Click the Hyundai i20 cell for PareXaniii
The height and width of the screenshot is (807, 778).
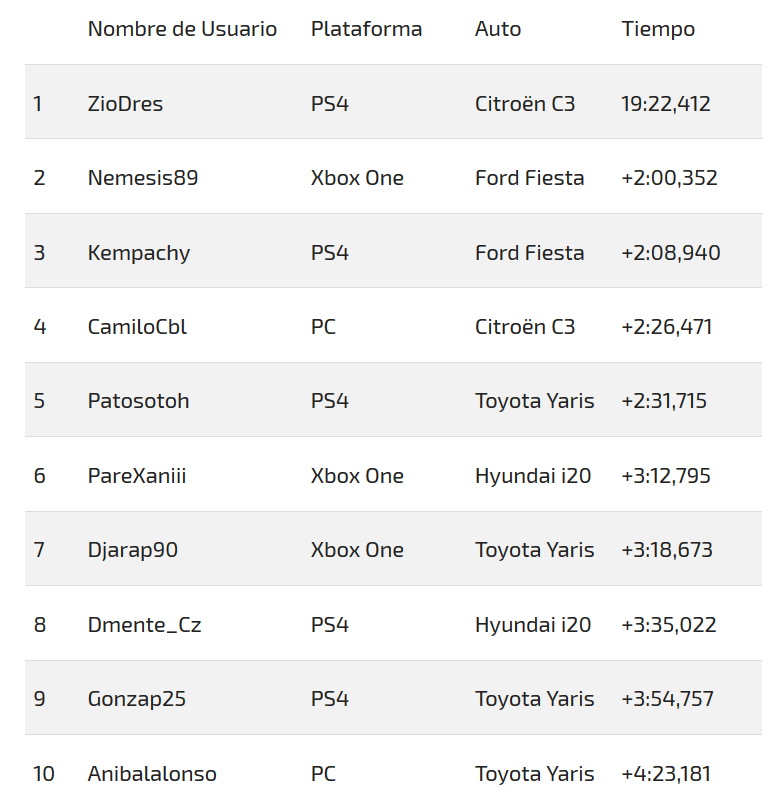pos(533,476)
